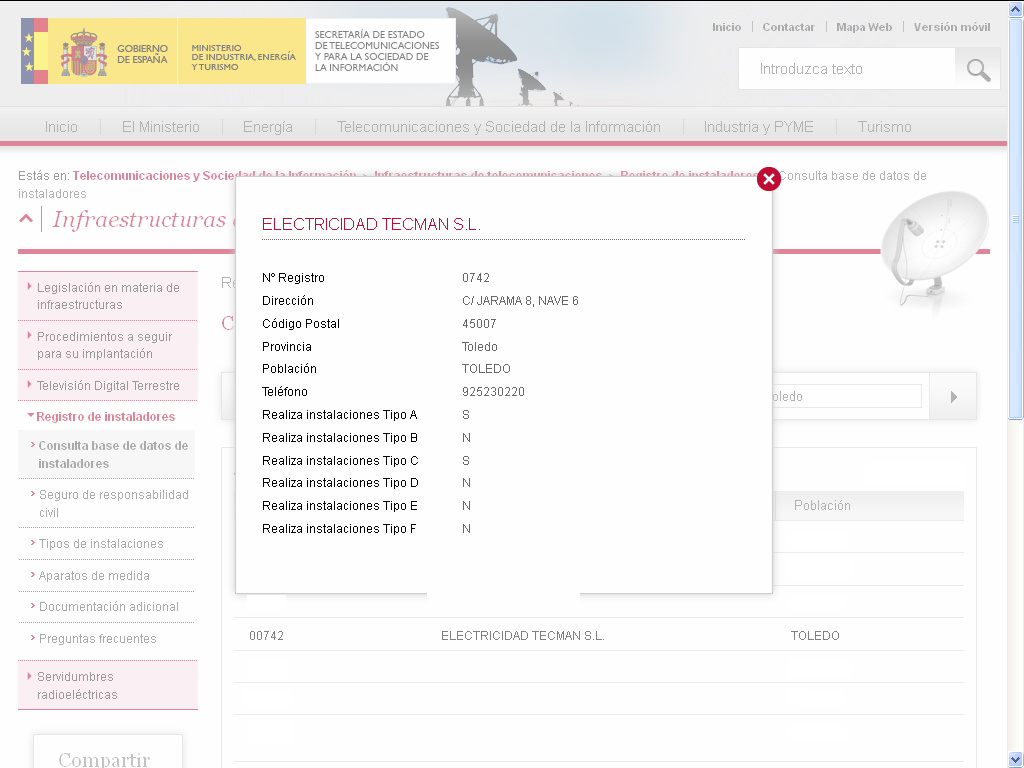This screenshot has width=1024, height=768.
Task: Click the province search field containing 'oledo'
Action: click(x=846, y=396)
